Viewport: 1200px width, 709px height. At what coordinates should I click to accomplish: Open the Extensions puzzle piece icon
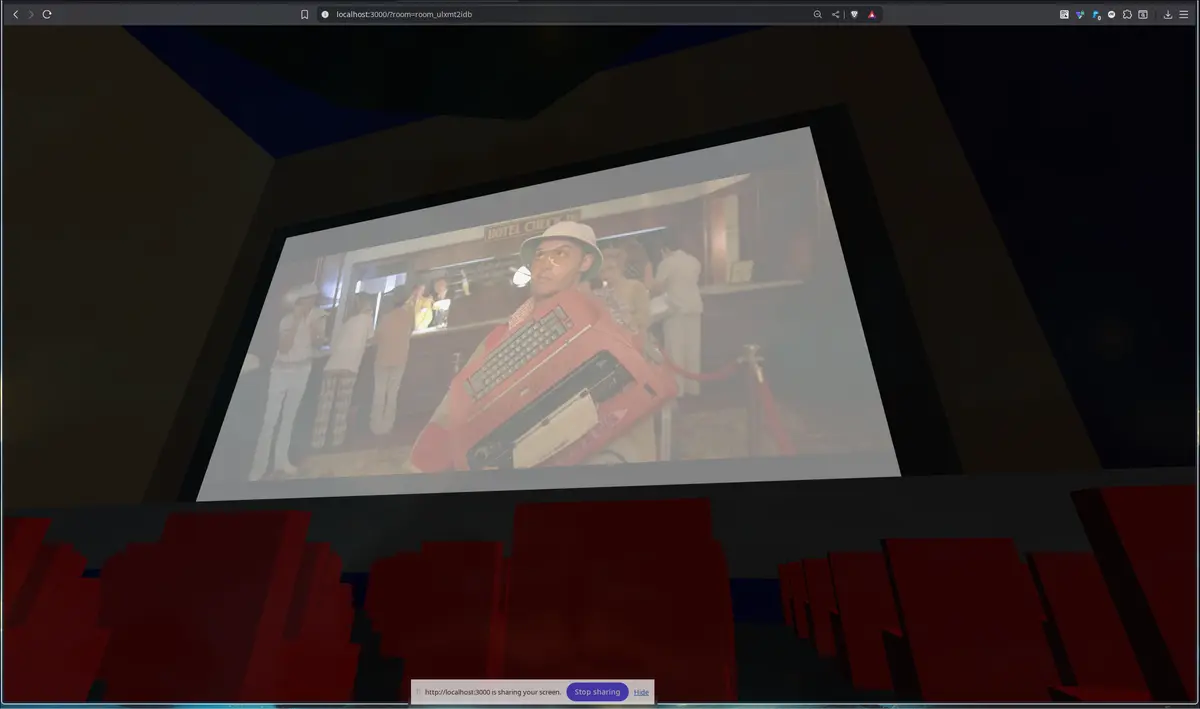point(1127,14)
